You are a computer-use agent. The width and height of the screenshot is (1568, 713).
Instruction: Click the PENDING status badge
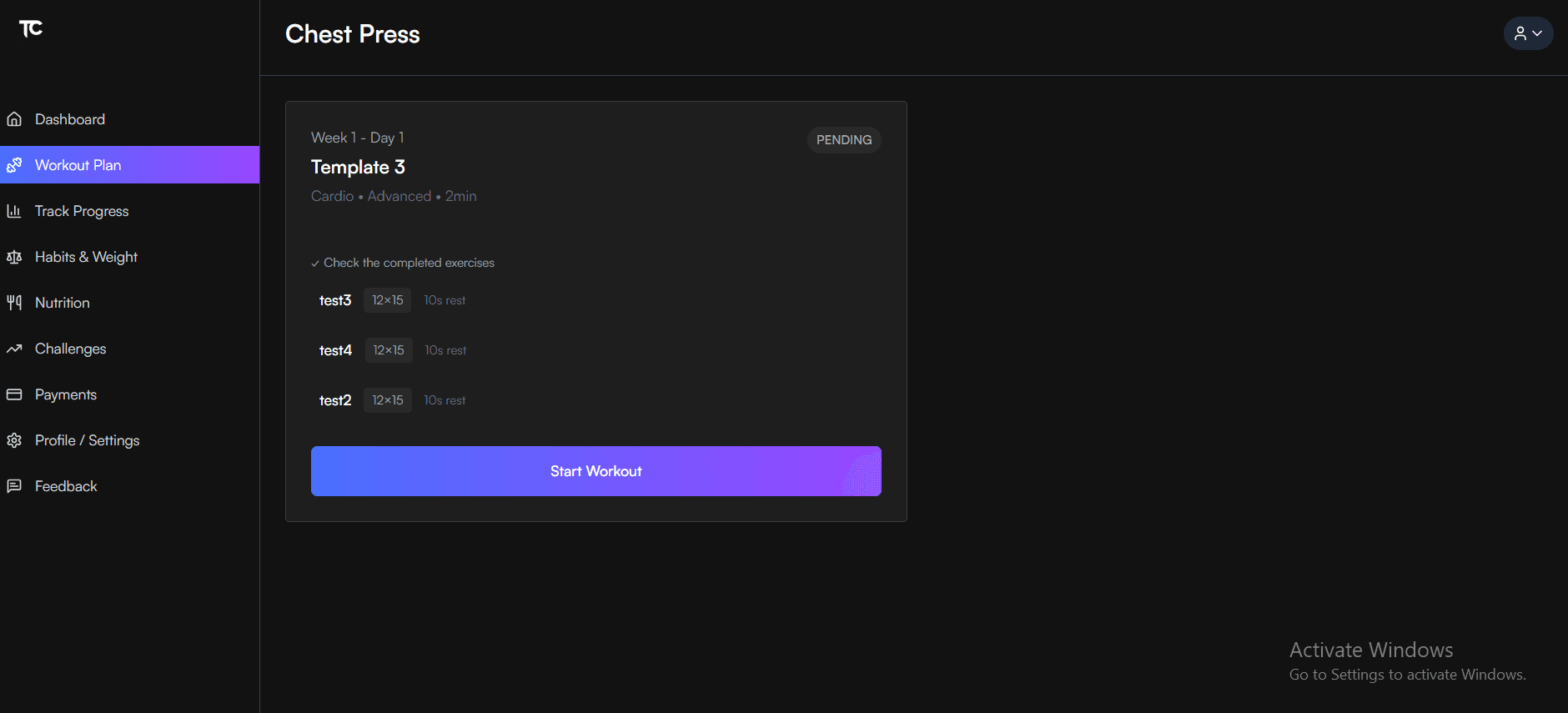(843, 140)
